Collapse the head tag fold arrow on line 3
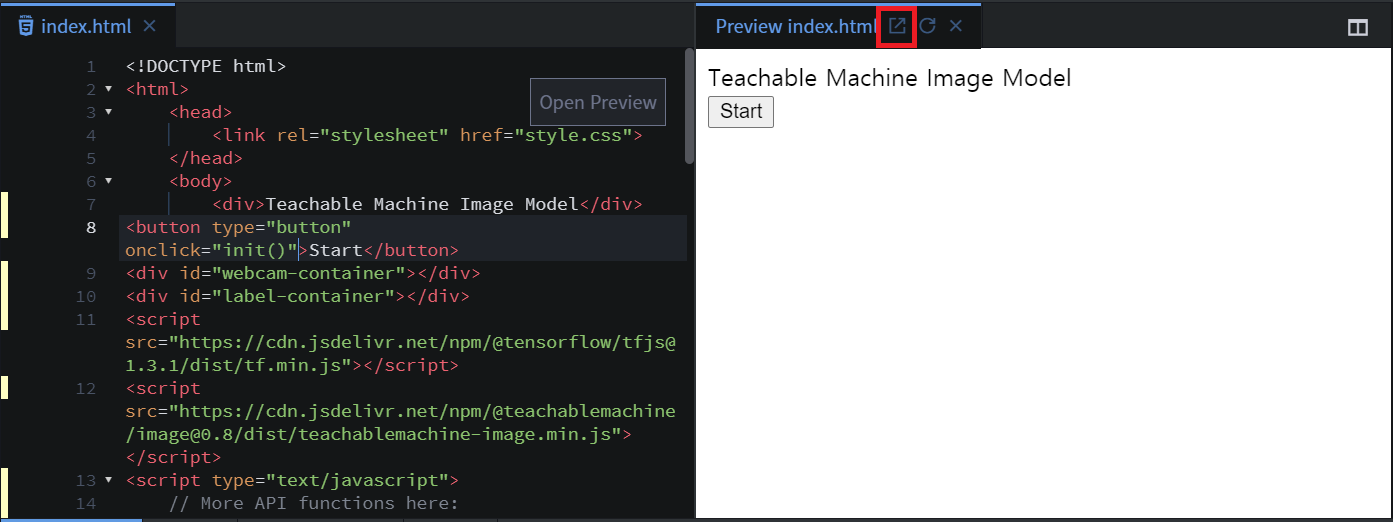Viewport: 1393px width, 522px height. pyautogui.click(x=109, y=112)
